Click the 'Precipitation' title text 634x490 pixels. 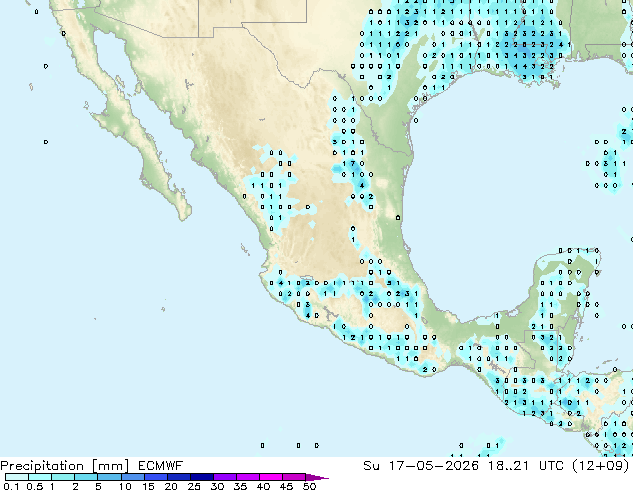point(42,466)
